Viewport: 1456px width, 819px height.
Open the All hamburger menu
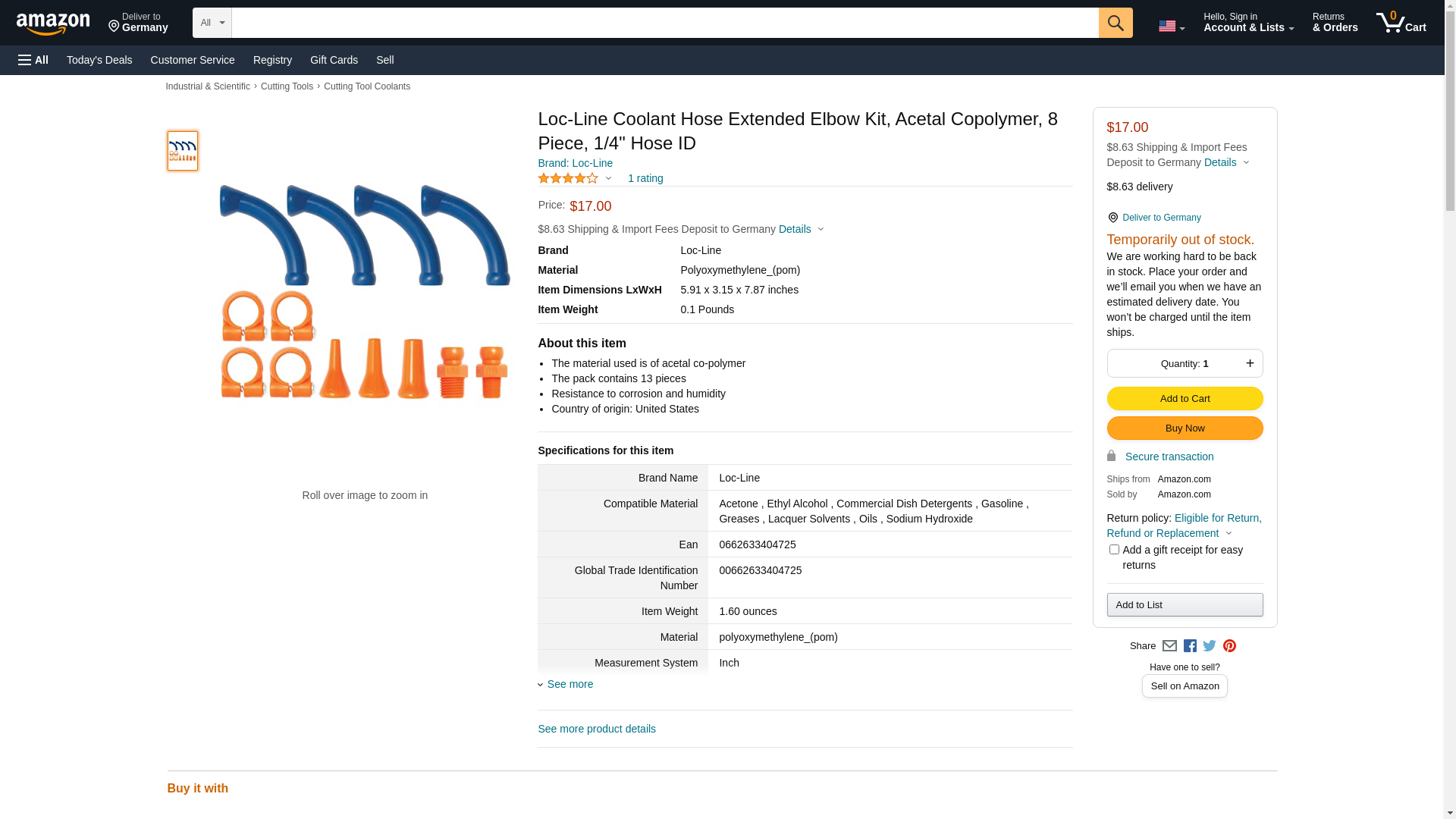(33, 60)
